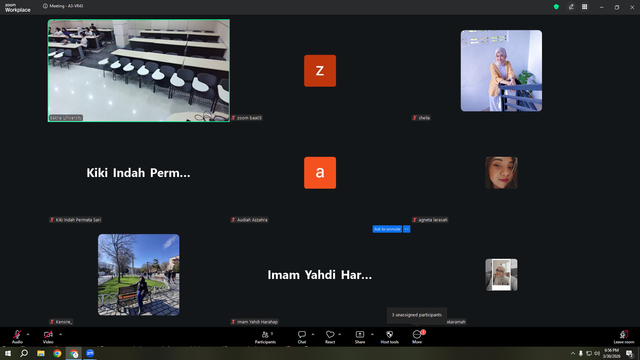Open the three-dot menu beside Ask to unmute
Screen dimensions: 640x360
point(407,229)
